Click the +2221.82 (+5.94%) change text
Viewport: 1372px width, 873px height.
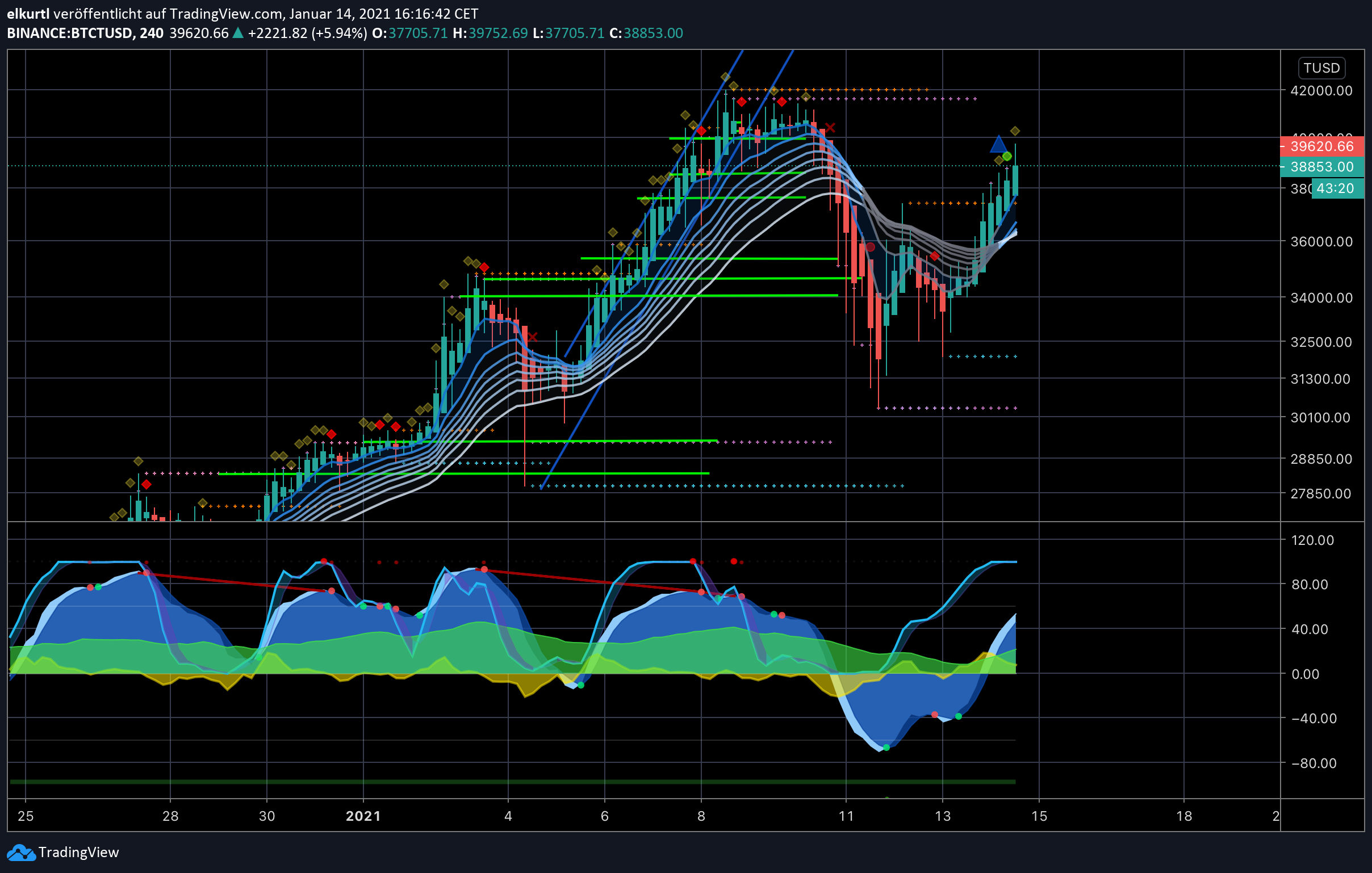pyautogui.click(x=307, y=33)
